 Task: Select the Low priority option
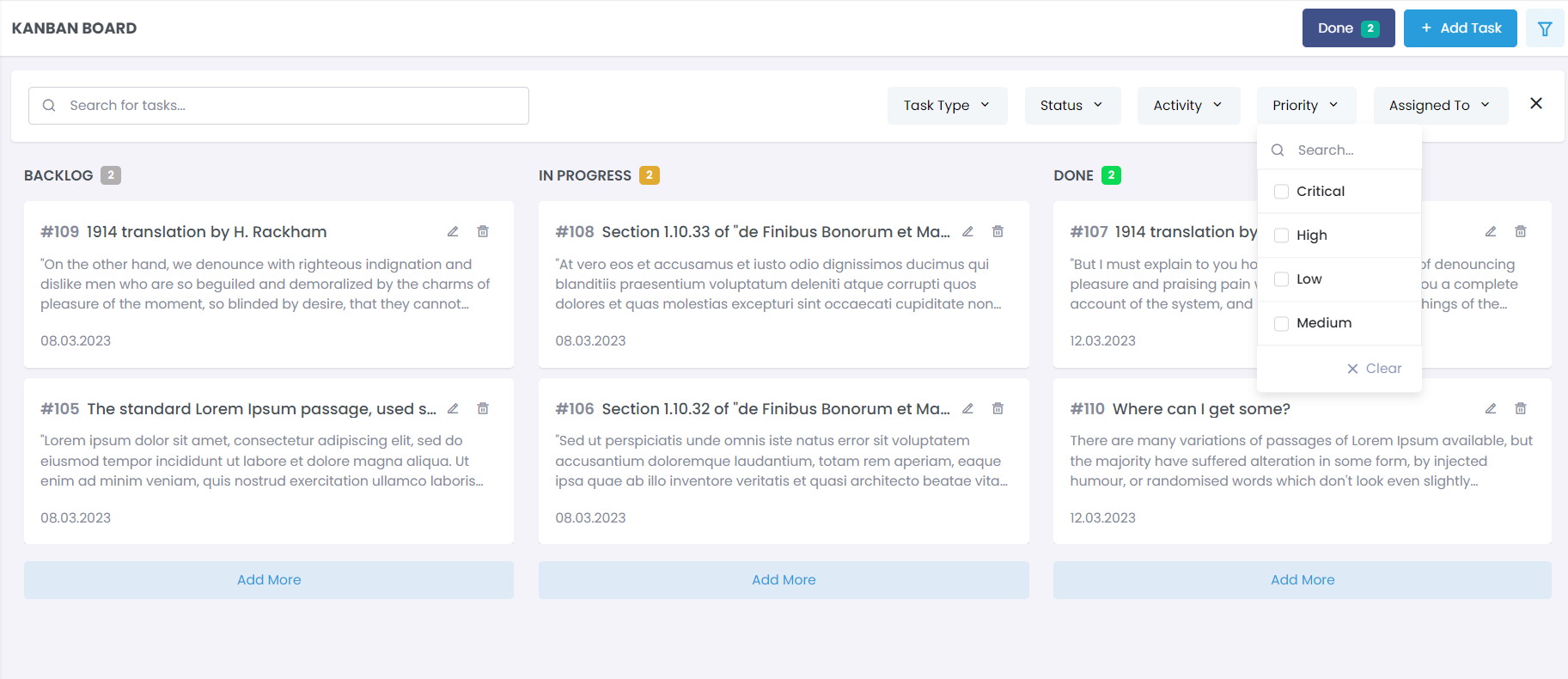(1281, 279)
